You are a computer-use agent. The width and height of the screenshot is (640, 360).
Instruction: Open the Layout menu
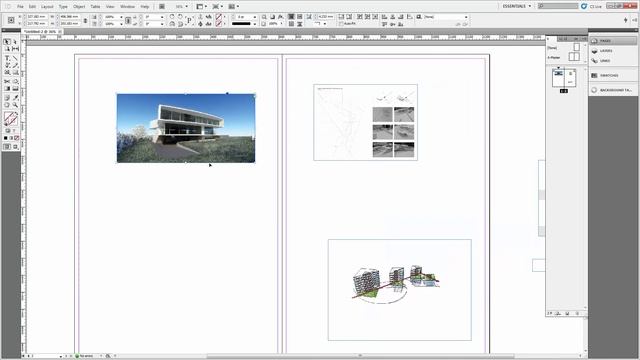point(47,7)
